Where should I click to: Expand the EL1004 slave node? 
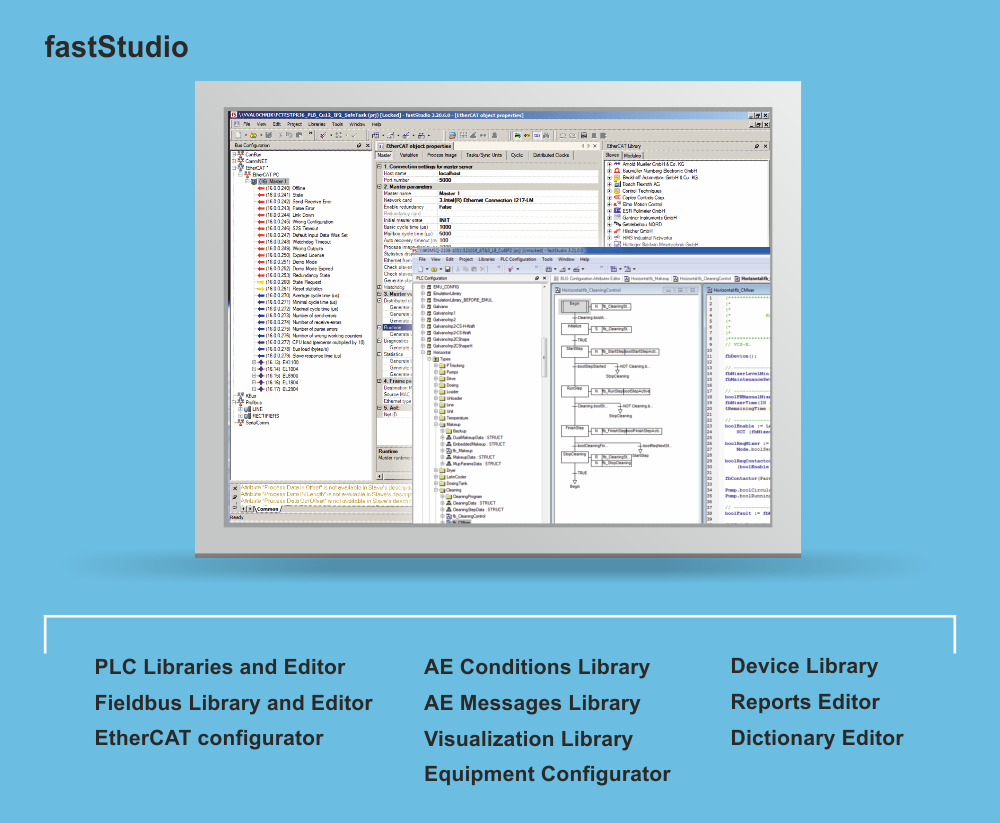(x=253, y=368)
